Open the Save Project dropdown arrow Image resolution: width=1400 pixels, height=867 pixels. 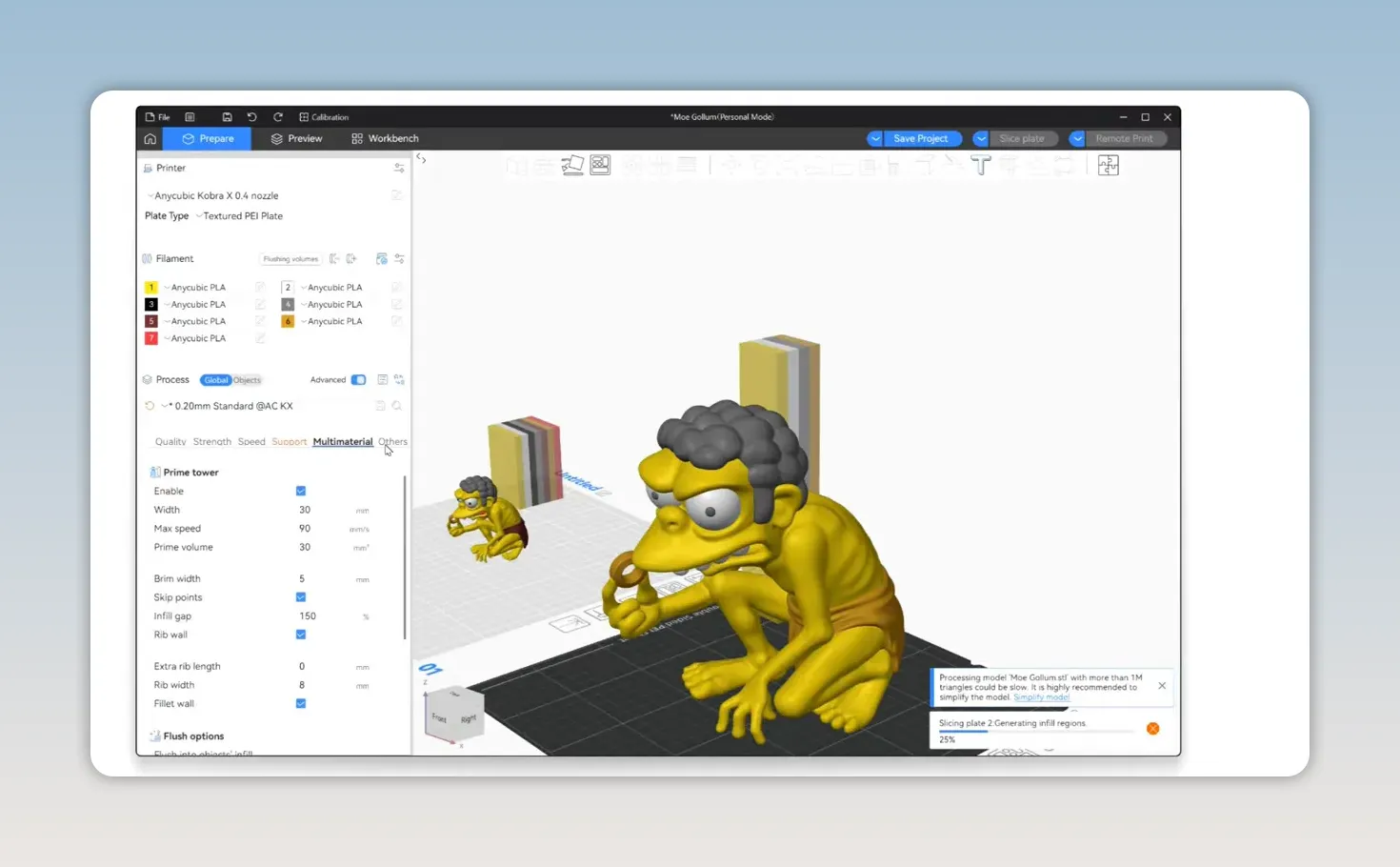[x=874, y=139]
